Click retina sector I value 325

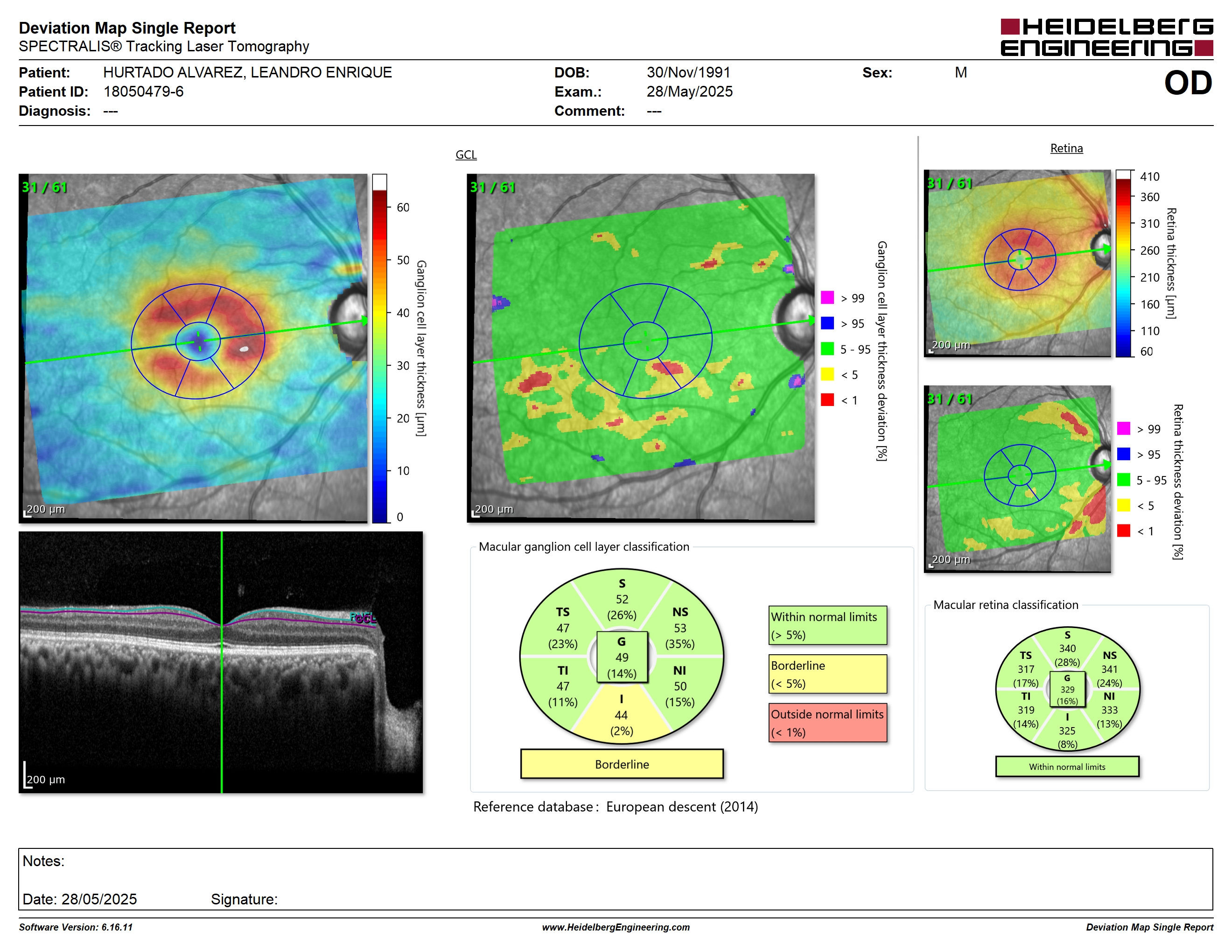click(x=1067, y=731)
